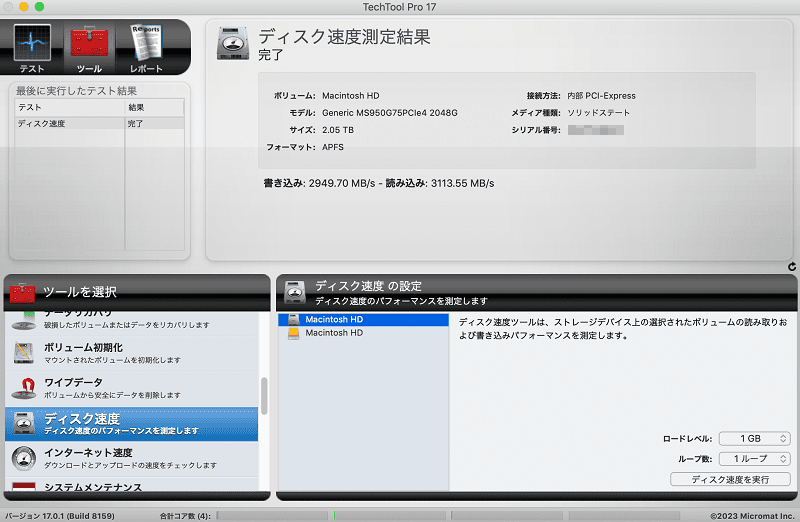The image size is (800, 522).
Task: Select the ディスク速度 row in test results
Action: pyautogui.click(x=99, y=123)
